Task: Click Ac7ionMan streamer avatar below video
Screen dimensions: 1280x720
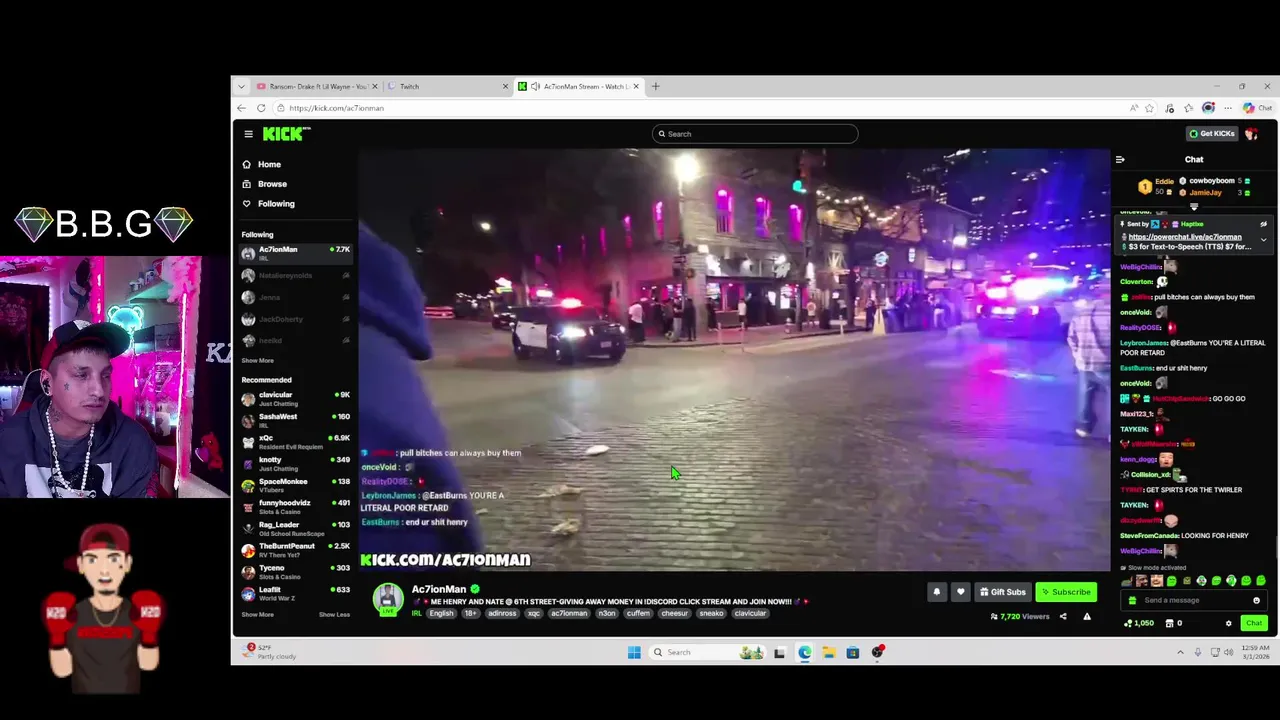Action: [388, 598]
